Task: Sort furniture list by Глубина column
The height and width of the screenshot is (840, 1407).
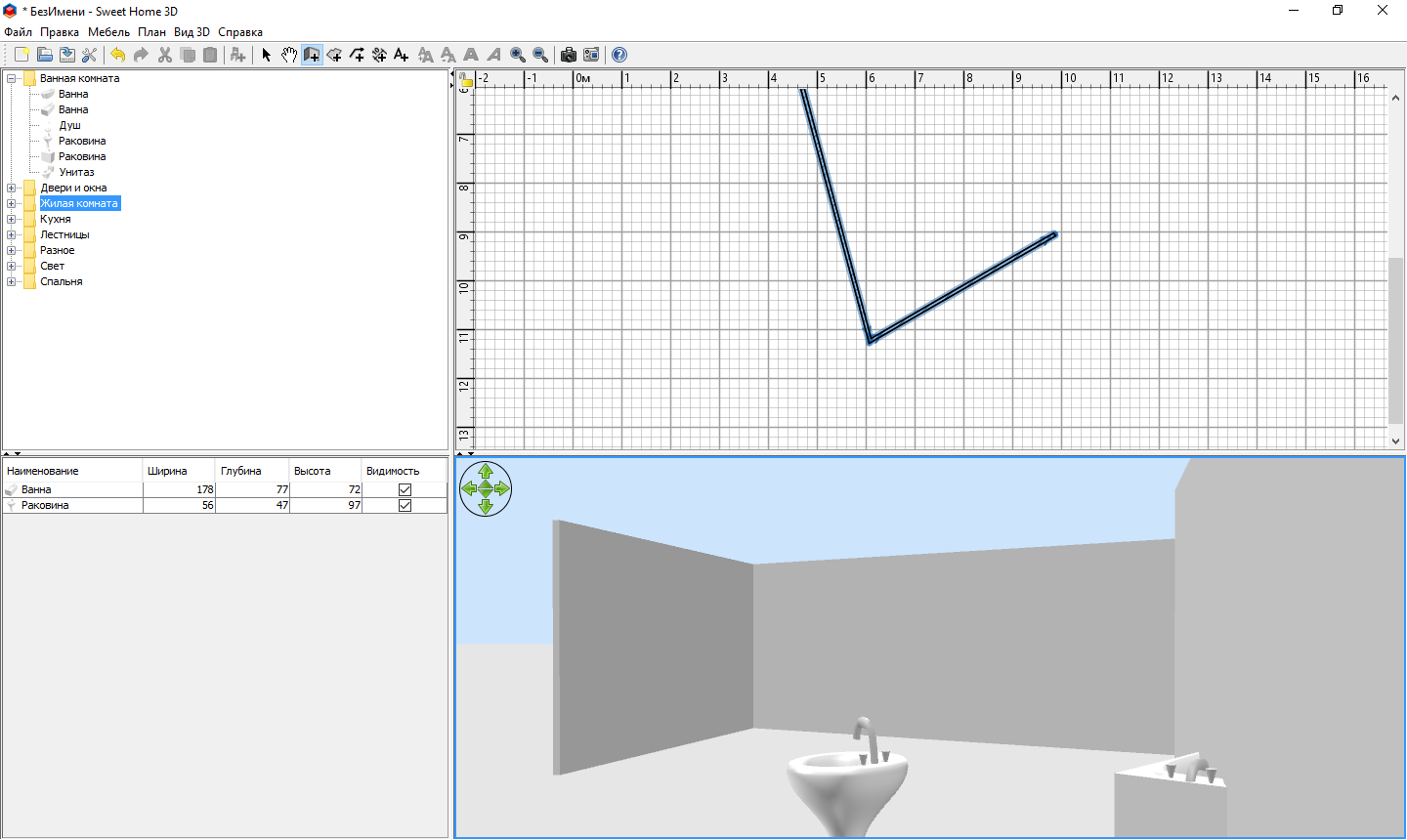Action: pyautogui.click(x=252, y=471)
